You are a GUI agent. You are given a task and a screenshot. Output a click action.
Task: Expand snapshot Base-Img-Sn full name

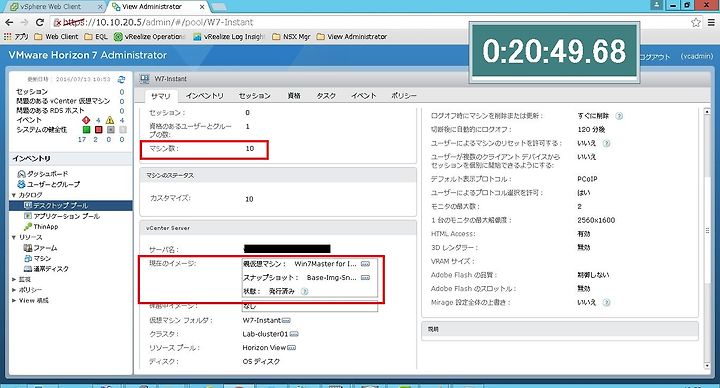coord(365,278)
